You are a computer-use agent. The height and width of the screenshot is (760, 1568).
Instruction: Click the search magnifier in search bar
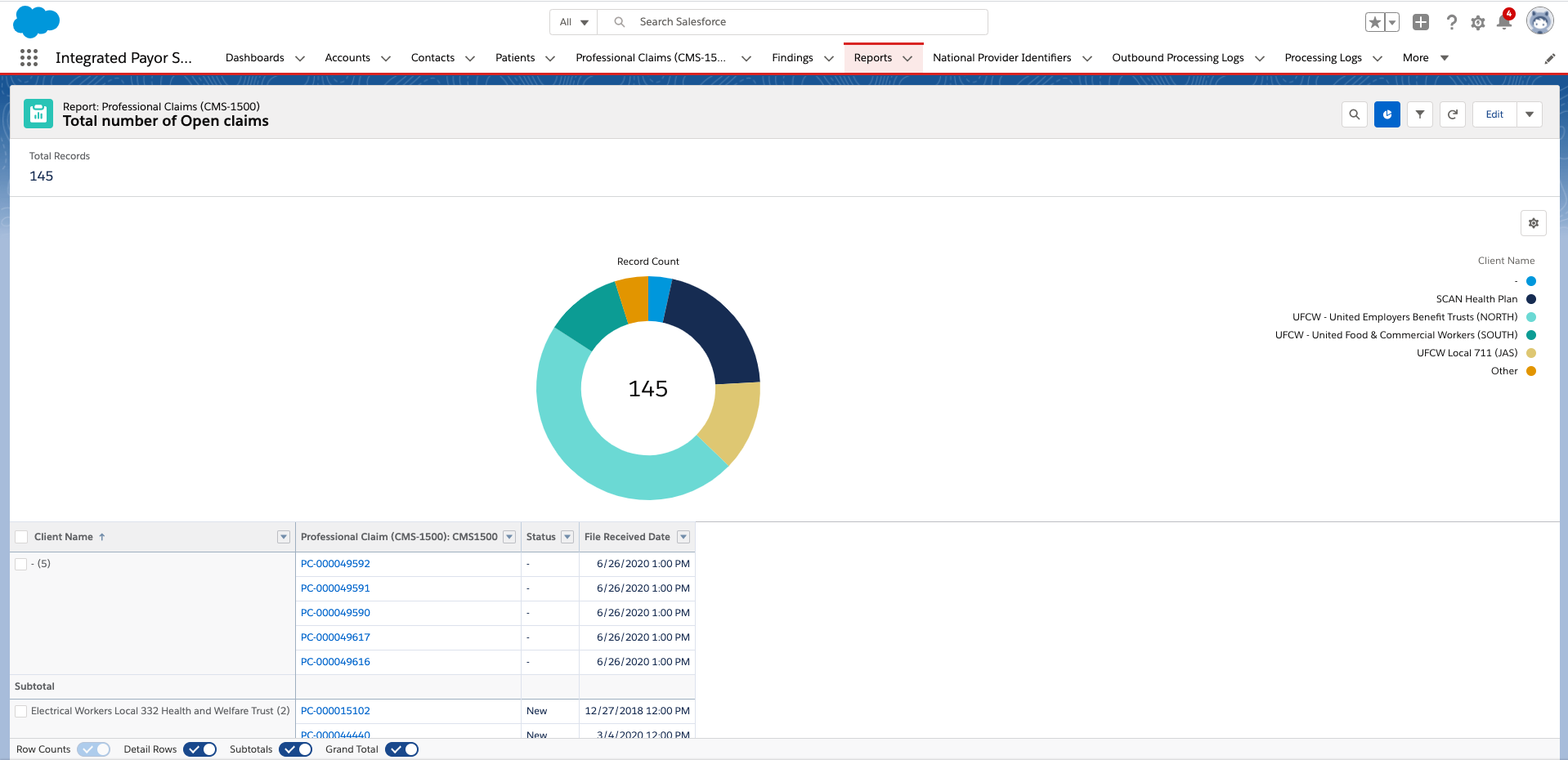[620, 22]
